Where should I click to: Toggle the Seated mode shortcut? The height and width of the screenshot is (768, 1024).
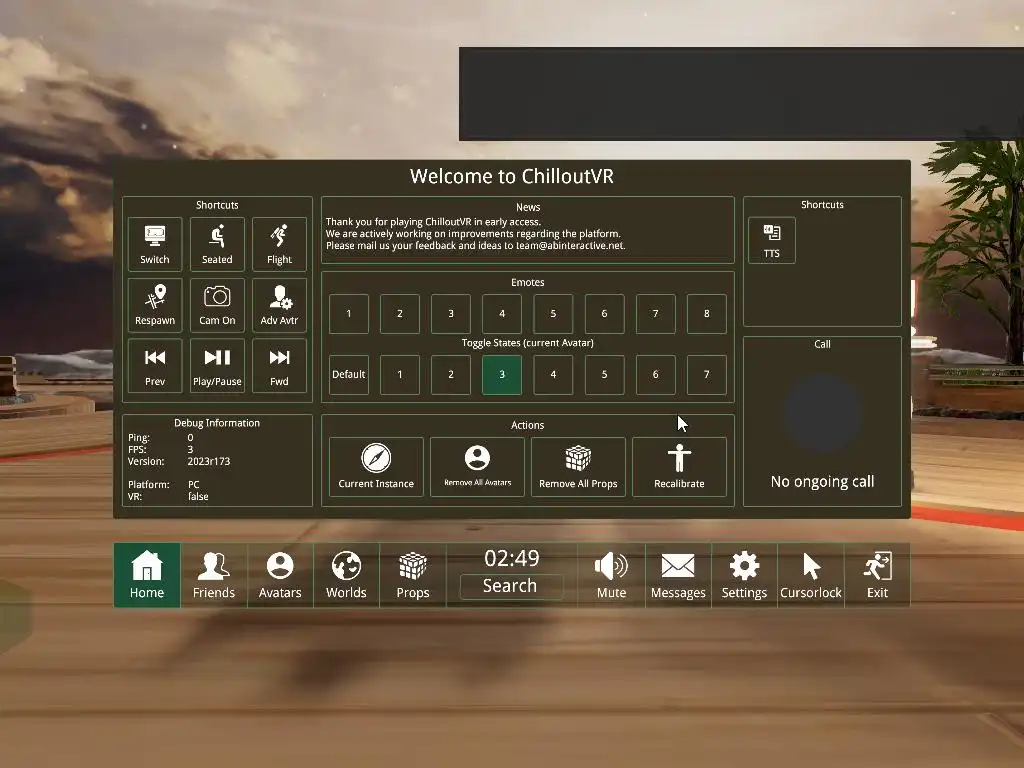[x=217, y=244]
